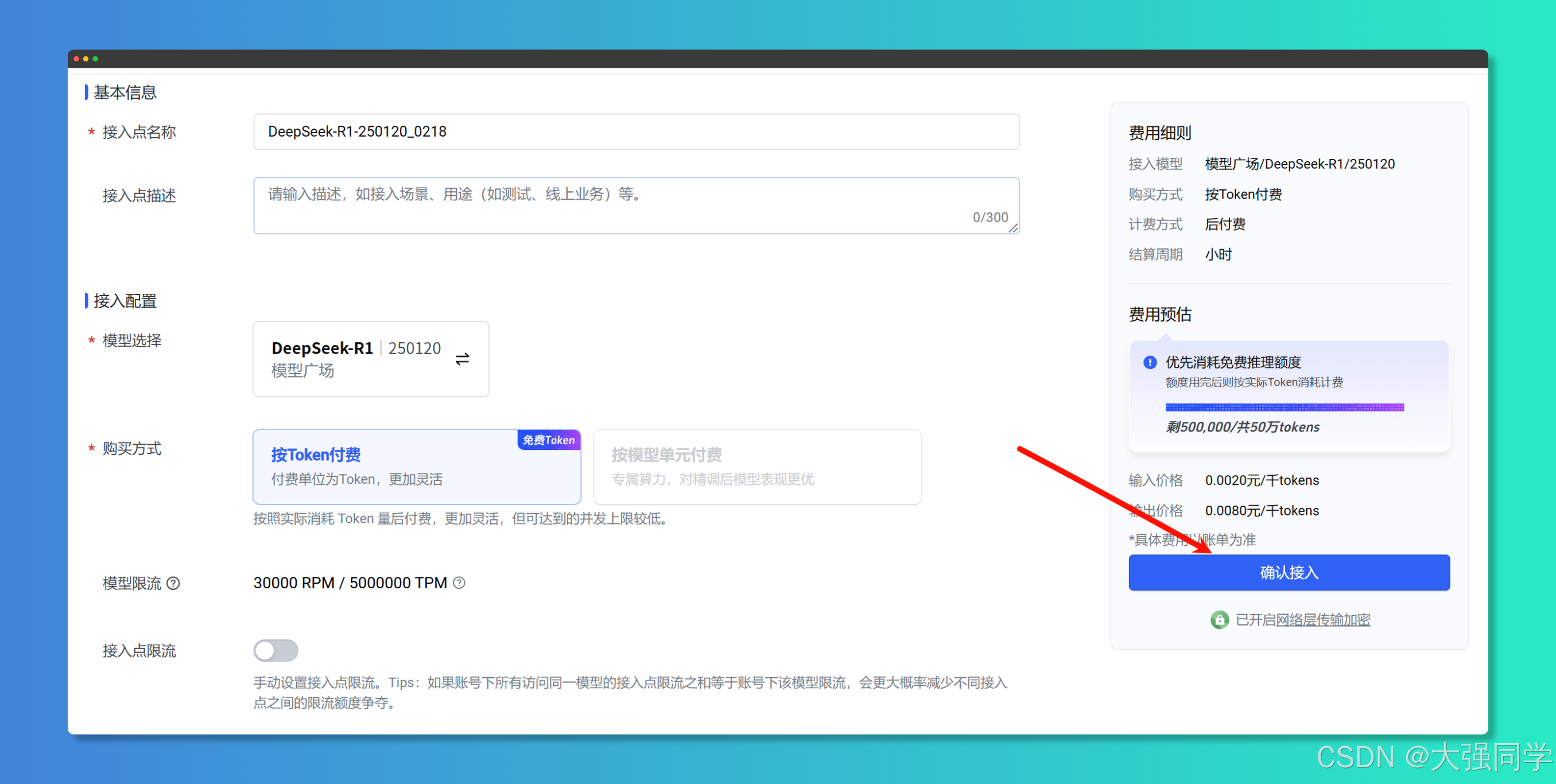The image size is (1556, 784).
Task: Click the 接入配置 section heading
Action: [125, 300]
